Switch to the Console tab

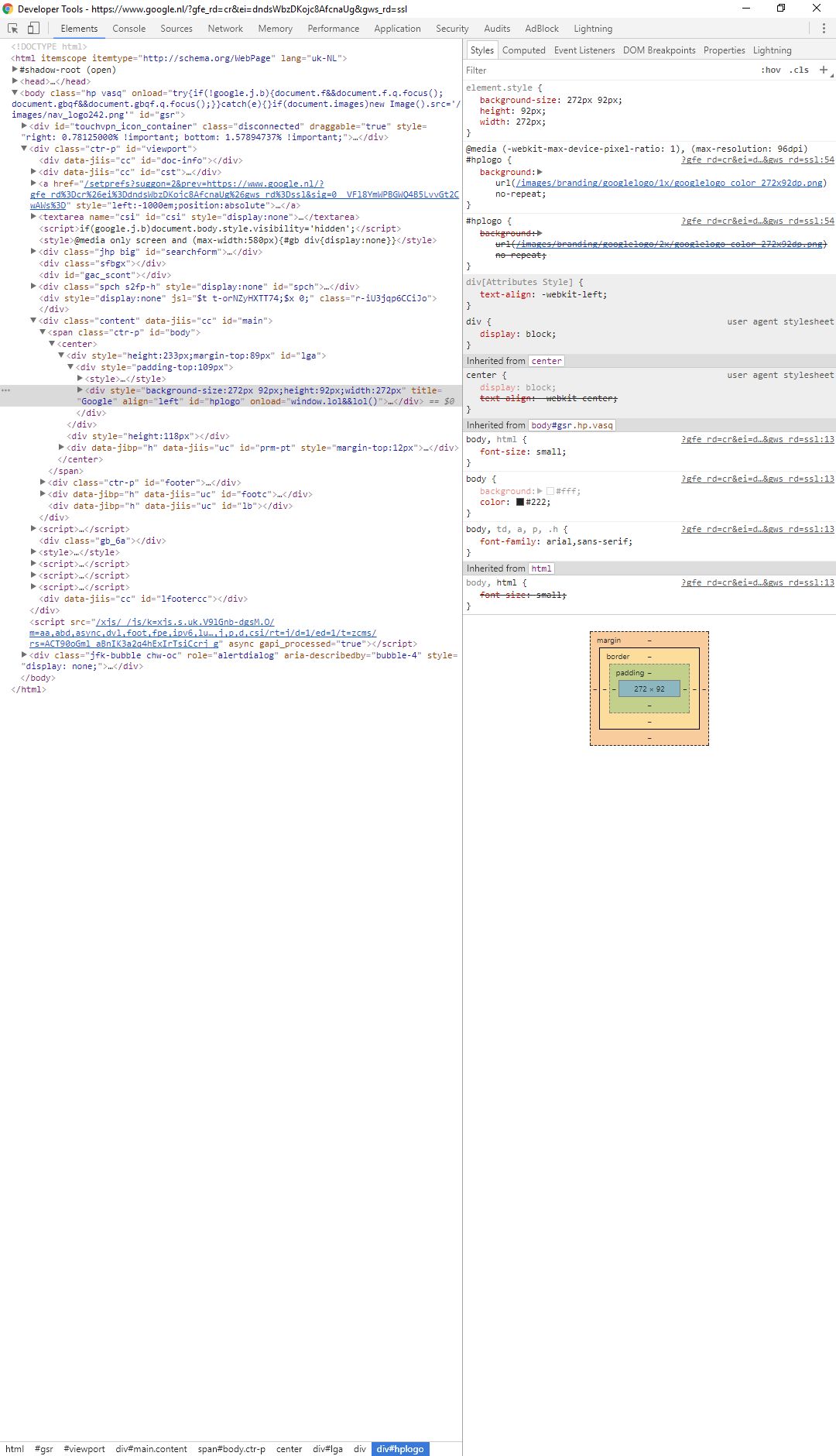pos(128,29)
